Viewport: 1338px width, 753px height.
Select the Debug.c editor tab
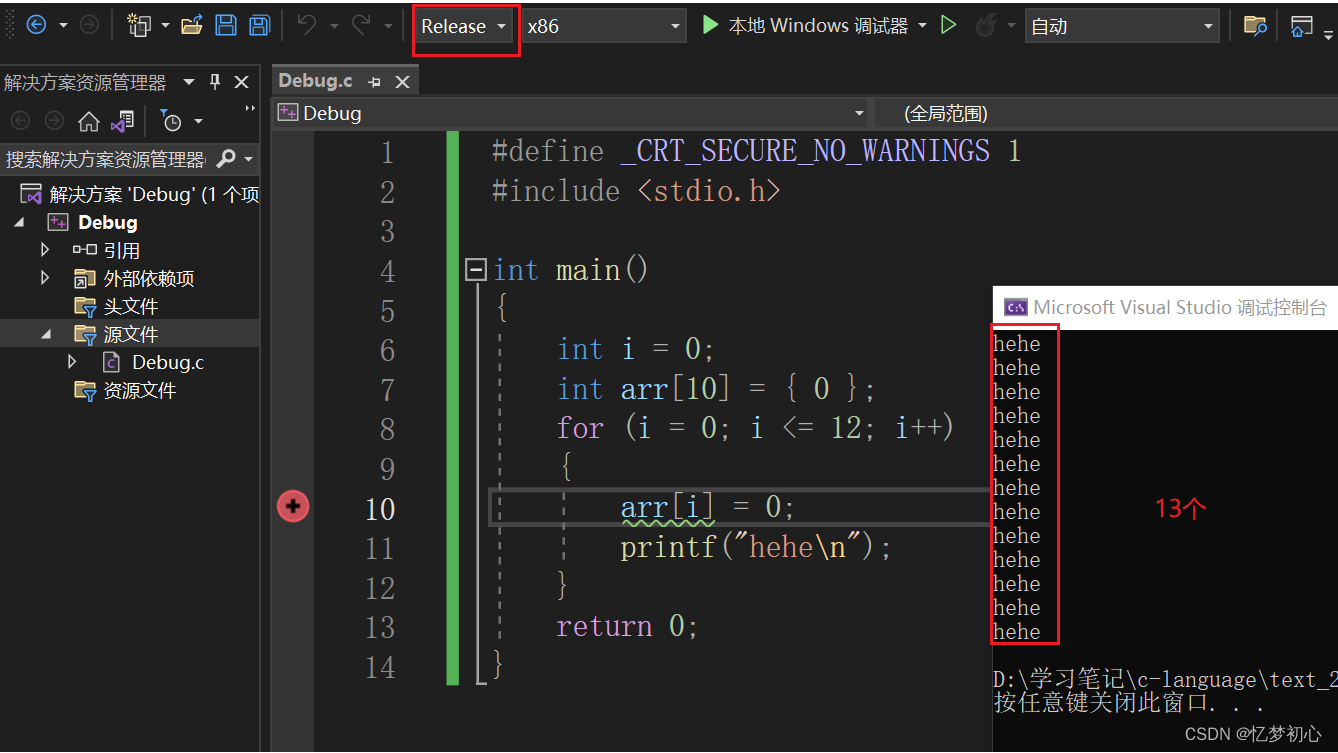[x=315, y=81]
